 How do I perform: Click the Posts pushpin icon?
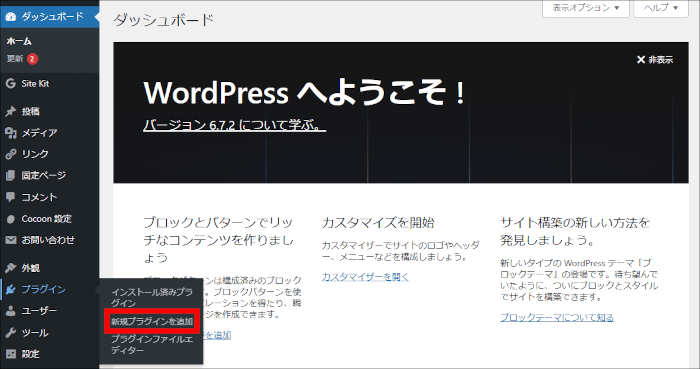11,111
